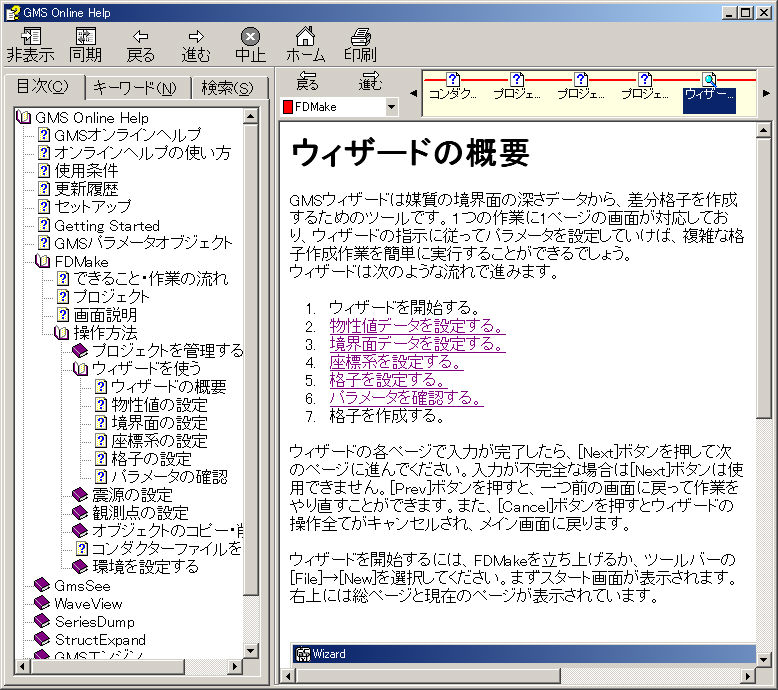Image resolution: width=778 pixels, height=690 pixels.
Task: Follow the 物性値データを設定する。 link
Action: click(x=417, y=326)
